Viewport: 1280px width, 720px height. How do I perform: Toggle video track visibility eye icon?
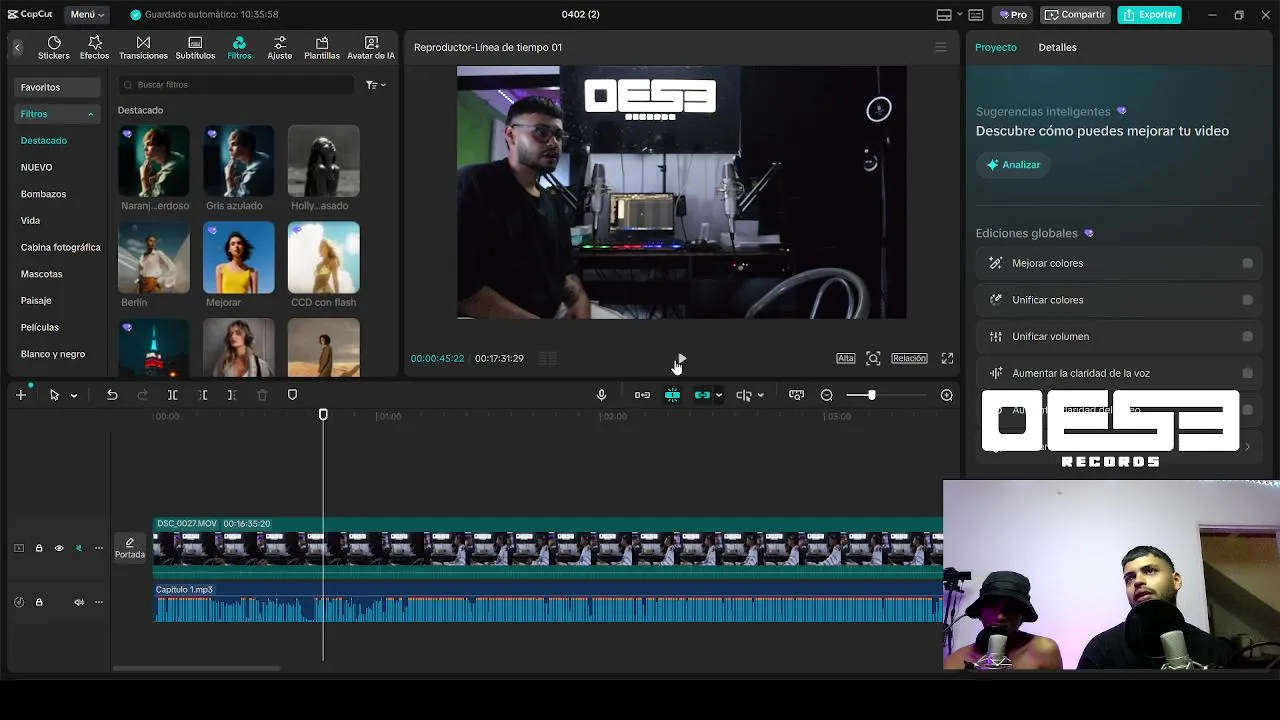(x=58, y=548)
